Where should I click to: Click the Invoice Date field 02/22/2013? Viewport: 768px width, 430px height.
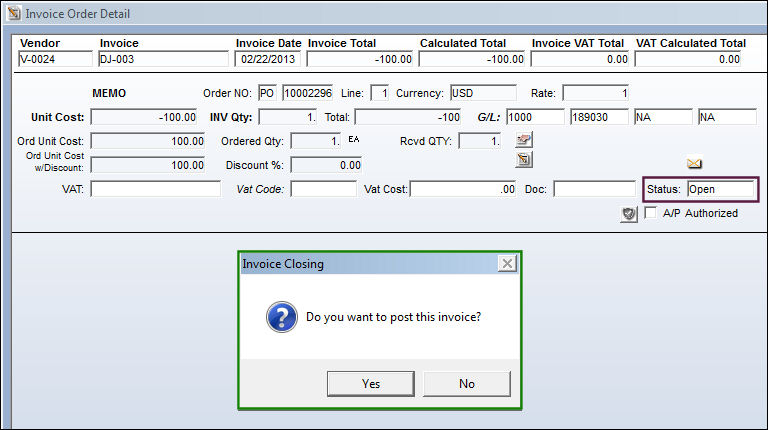tap(267, 59)
